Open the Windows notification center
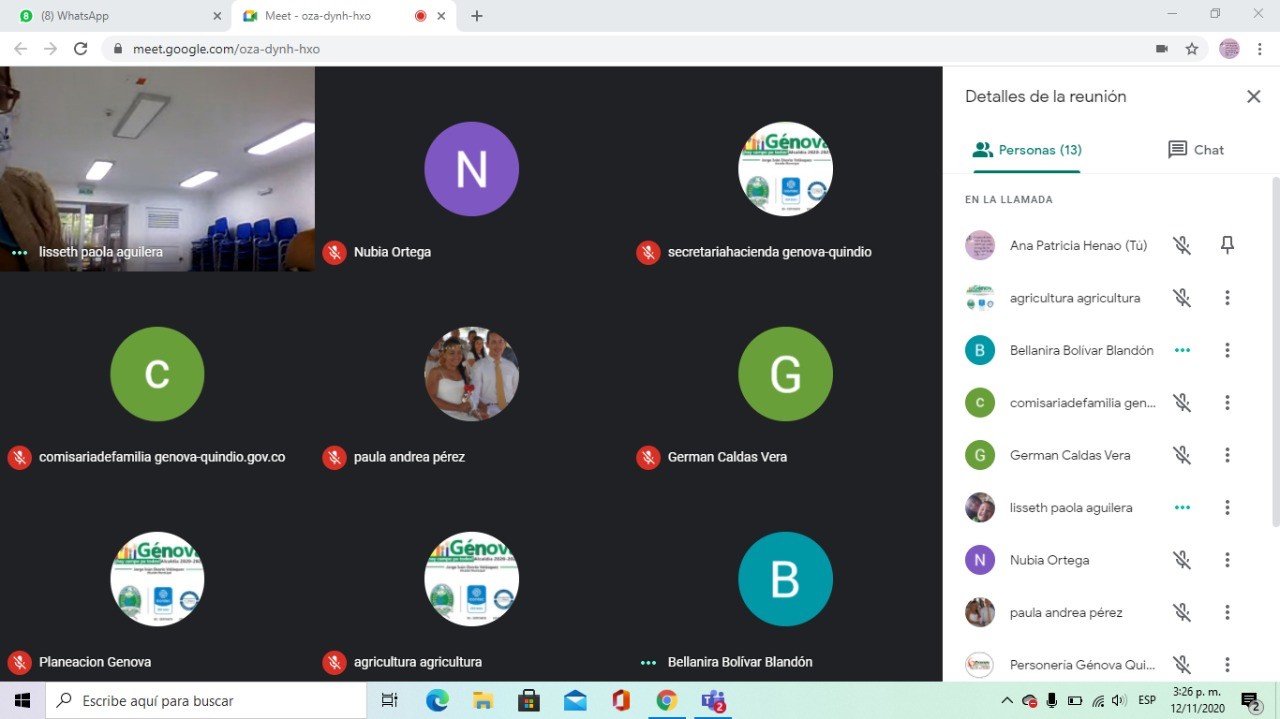This screenshot has height=719, width=1280. click(1250, 701)
